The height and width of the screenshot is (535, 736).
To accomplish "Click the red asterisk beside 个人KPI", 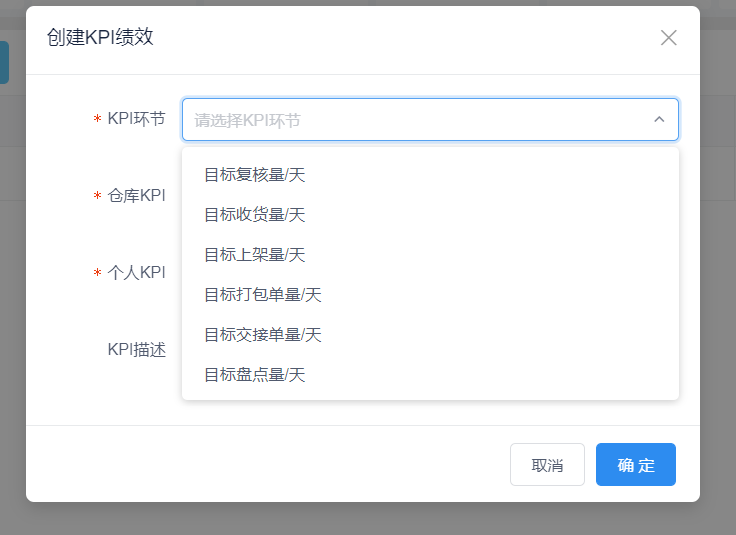I will pyautogui.click(x=98, y=273).
